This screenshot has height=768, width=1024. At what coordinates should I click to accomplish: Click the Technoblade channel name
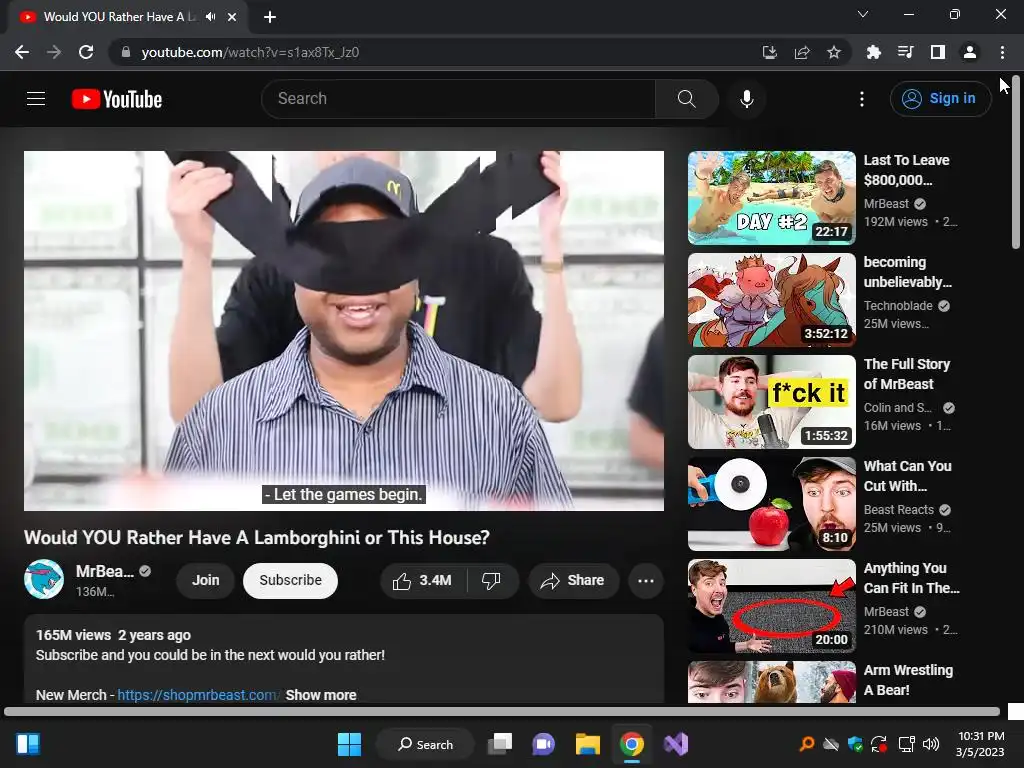[898, 306]
